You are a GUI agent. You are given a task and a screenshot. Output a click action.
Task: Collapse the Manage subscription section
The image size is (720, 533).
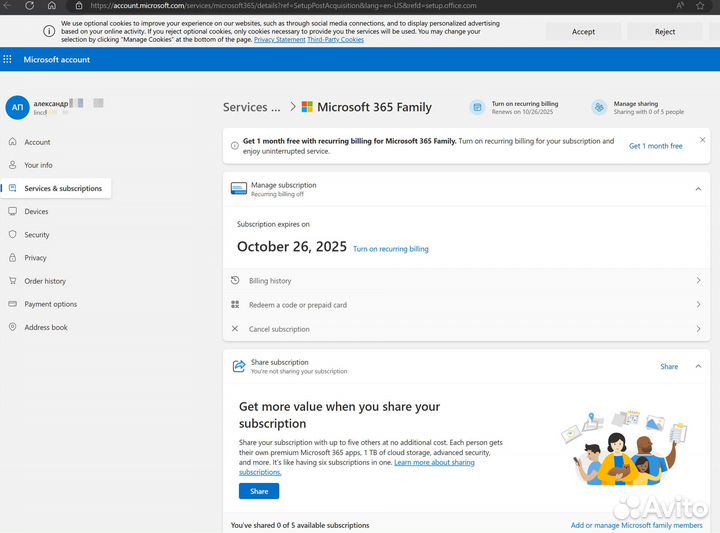pyautogui.click(x=698, y=189)
